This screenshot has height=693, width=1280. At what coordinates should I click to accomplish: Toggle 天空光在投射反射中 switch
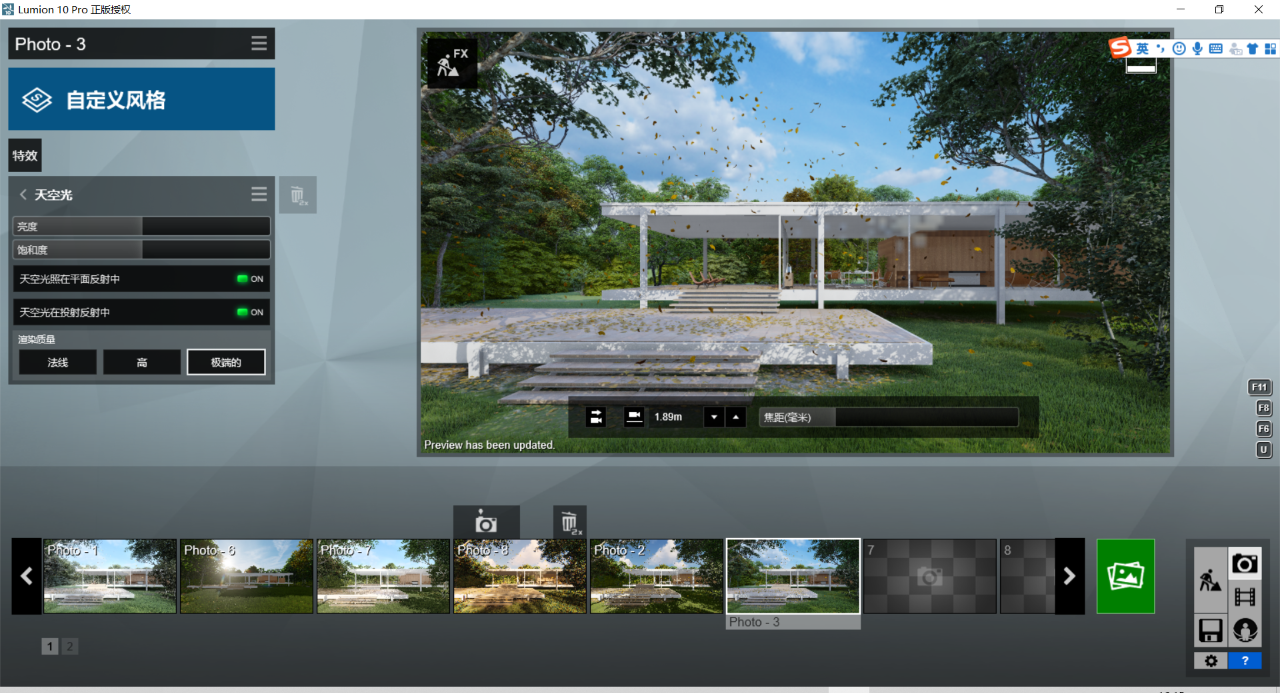tap(250, 312)
